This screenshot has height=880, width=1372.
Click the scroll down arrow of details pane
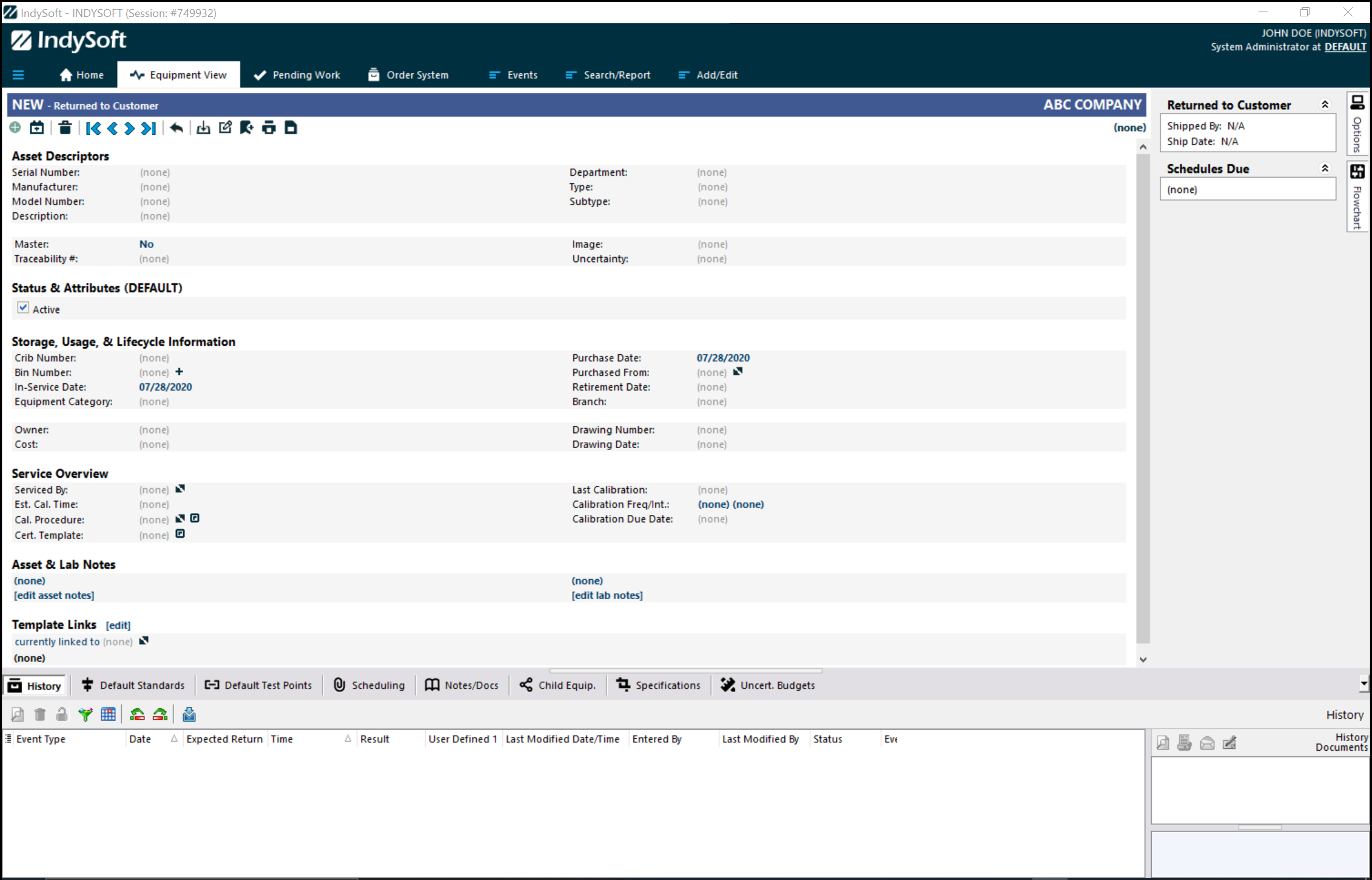click(1143, 660)
